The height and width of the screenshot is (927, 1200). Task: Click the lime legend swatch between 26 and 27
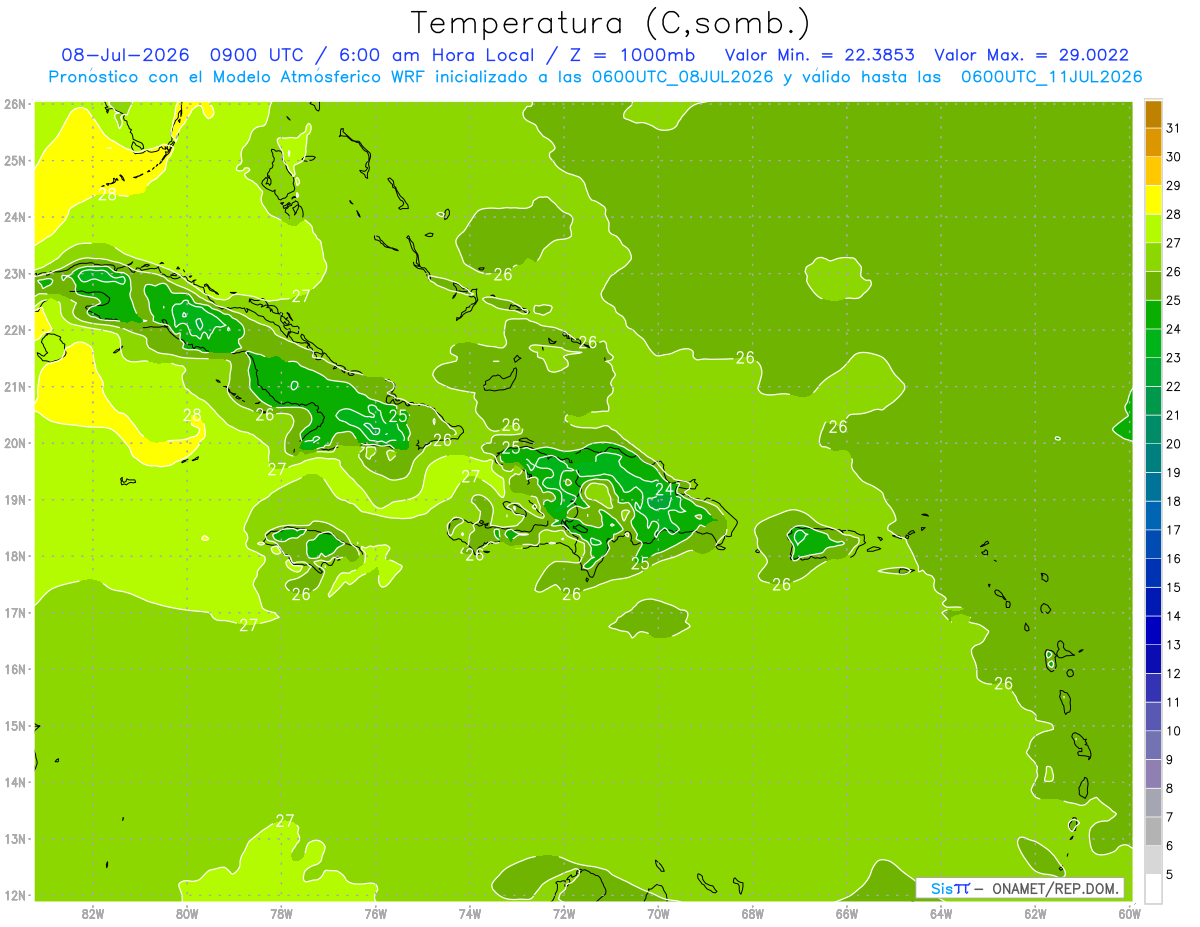tap(1153, 258)
